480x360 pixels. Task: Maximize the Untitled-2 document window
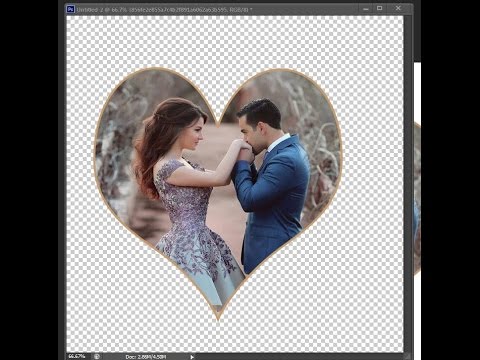tap(380, 8)
